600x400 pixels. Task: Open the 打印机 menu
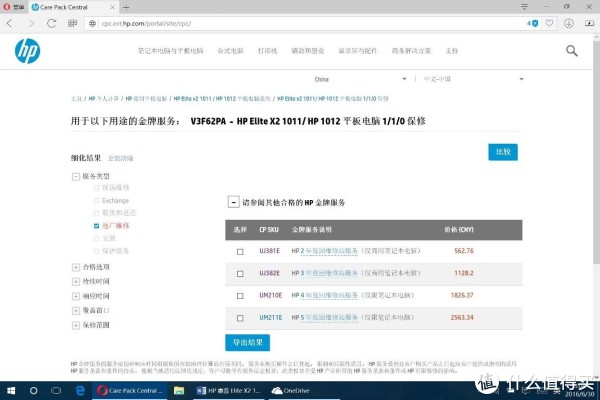pos(267,51)
